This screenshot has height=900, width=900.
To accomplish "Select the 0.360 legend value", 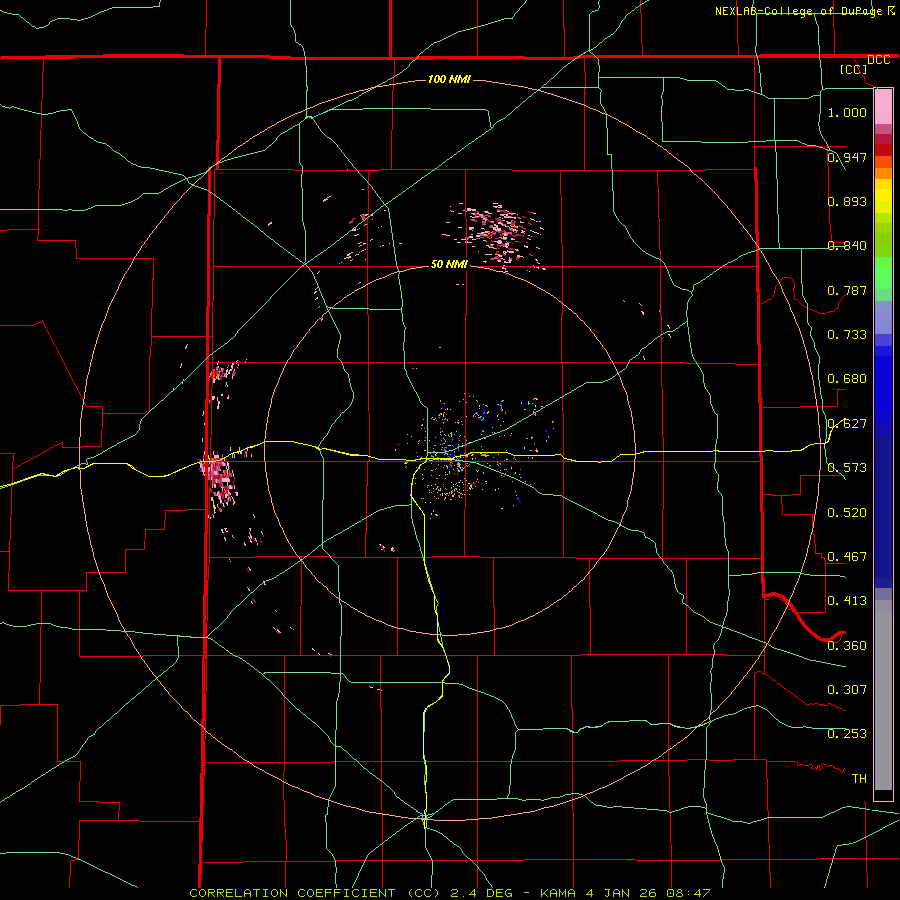I will 847,646.
